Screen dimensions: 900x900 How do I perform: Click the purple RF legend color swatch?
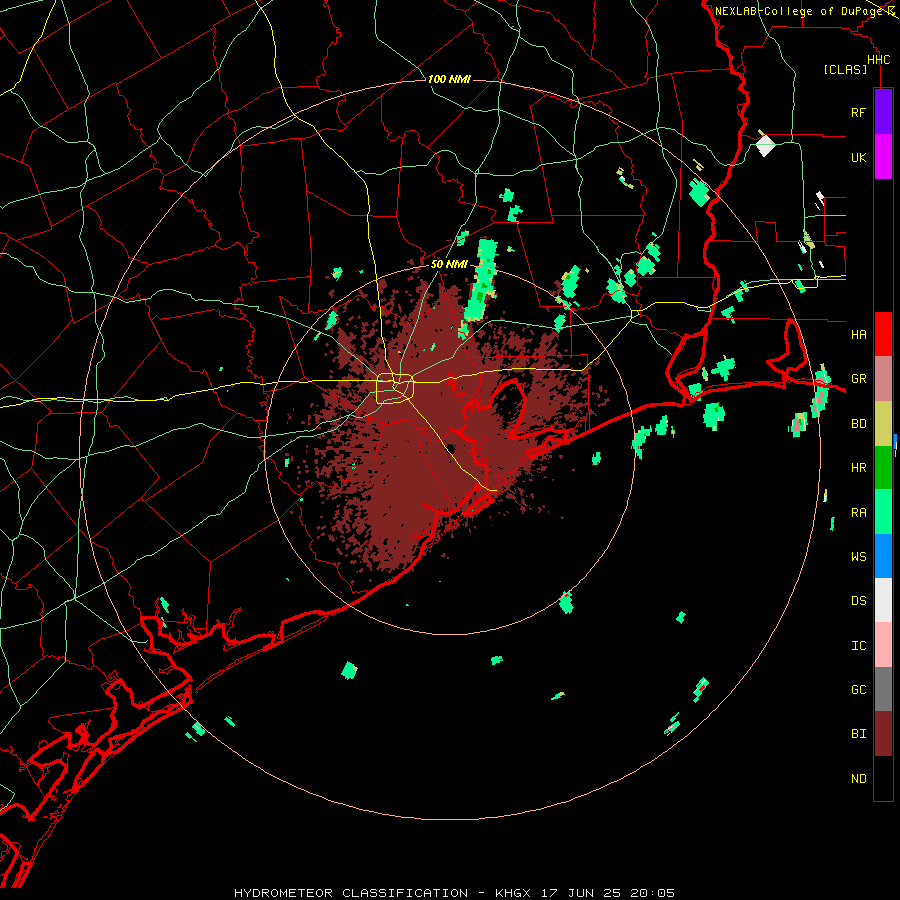tap(883, 111)
